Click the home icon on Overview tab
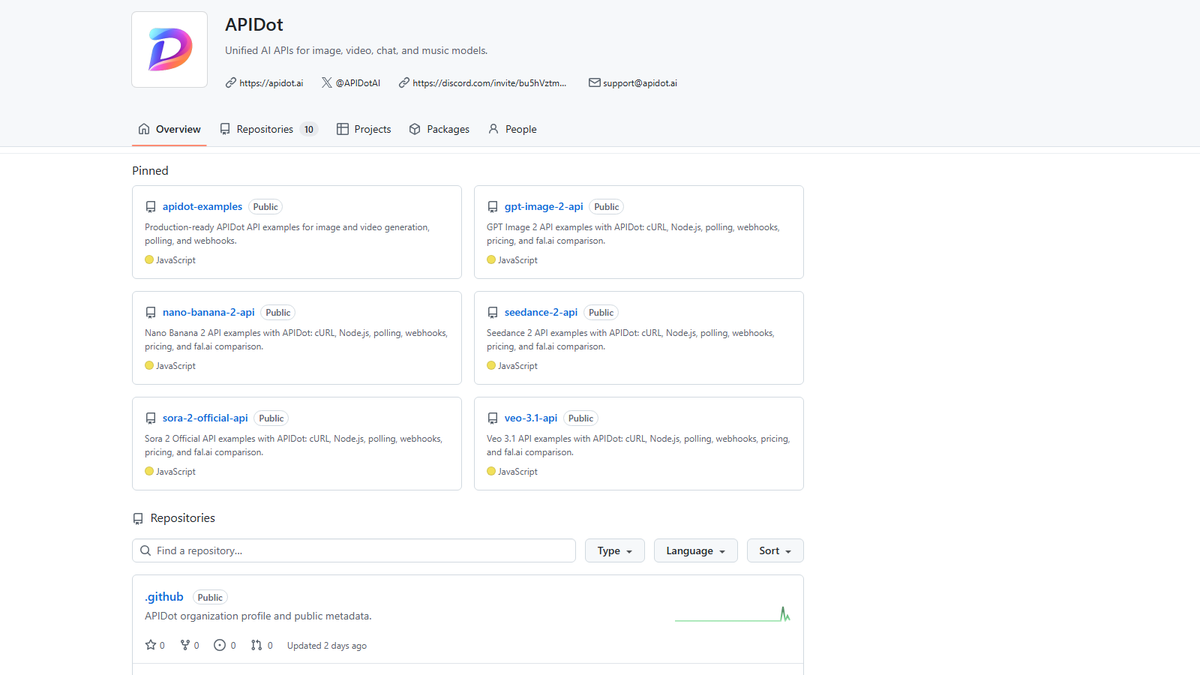1200x675 pixels. coord(144,129)
